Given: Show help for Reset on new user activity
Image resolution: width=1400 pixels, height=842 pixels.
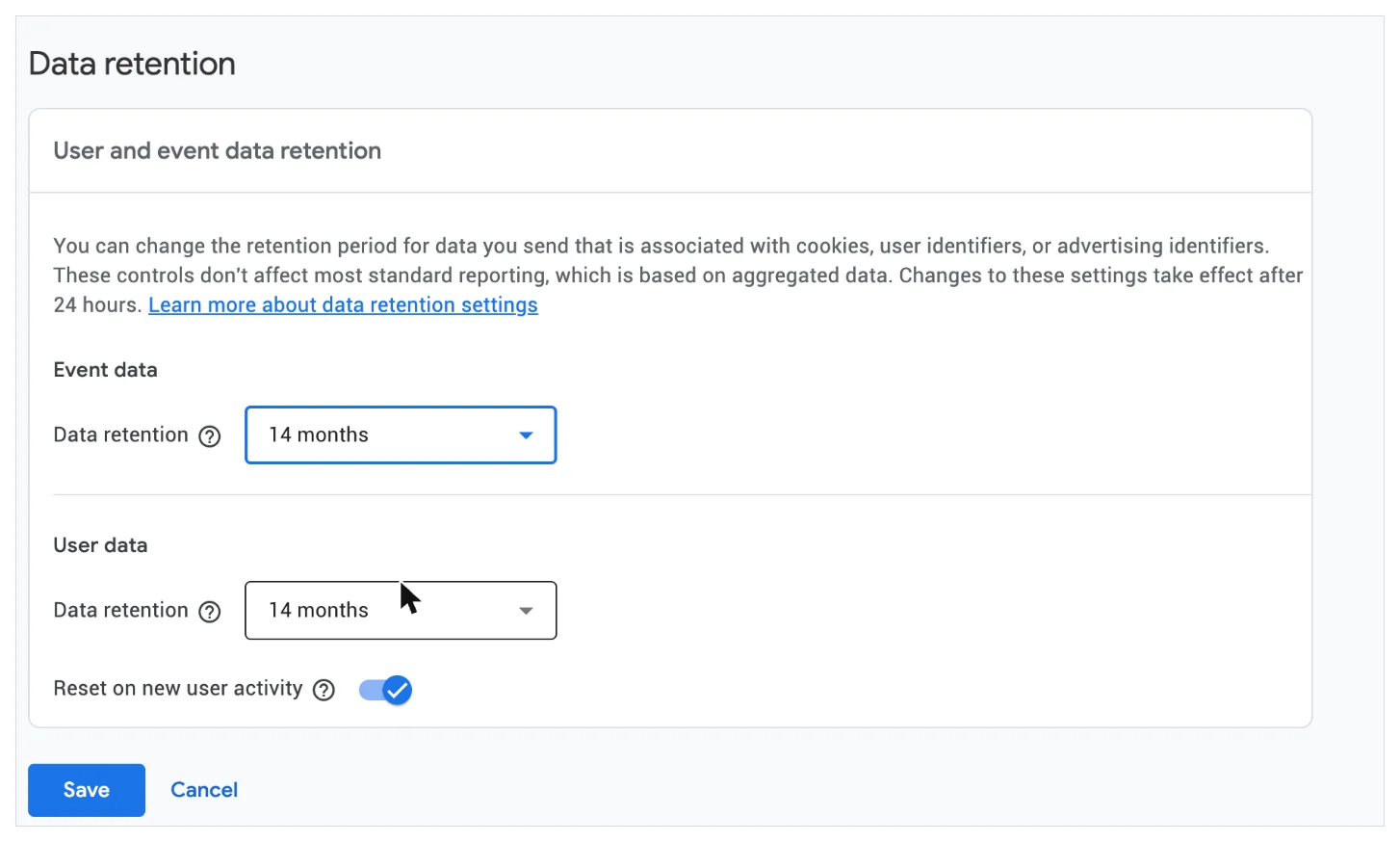Looking at the screenshot, I should pyautogui.click(x=324, y=690).
